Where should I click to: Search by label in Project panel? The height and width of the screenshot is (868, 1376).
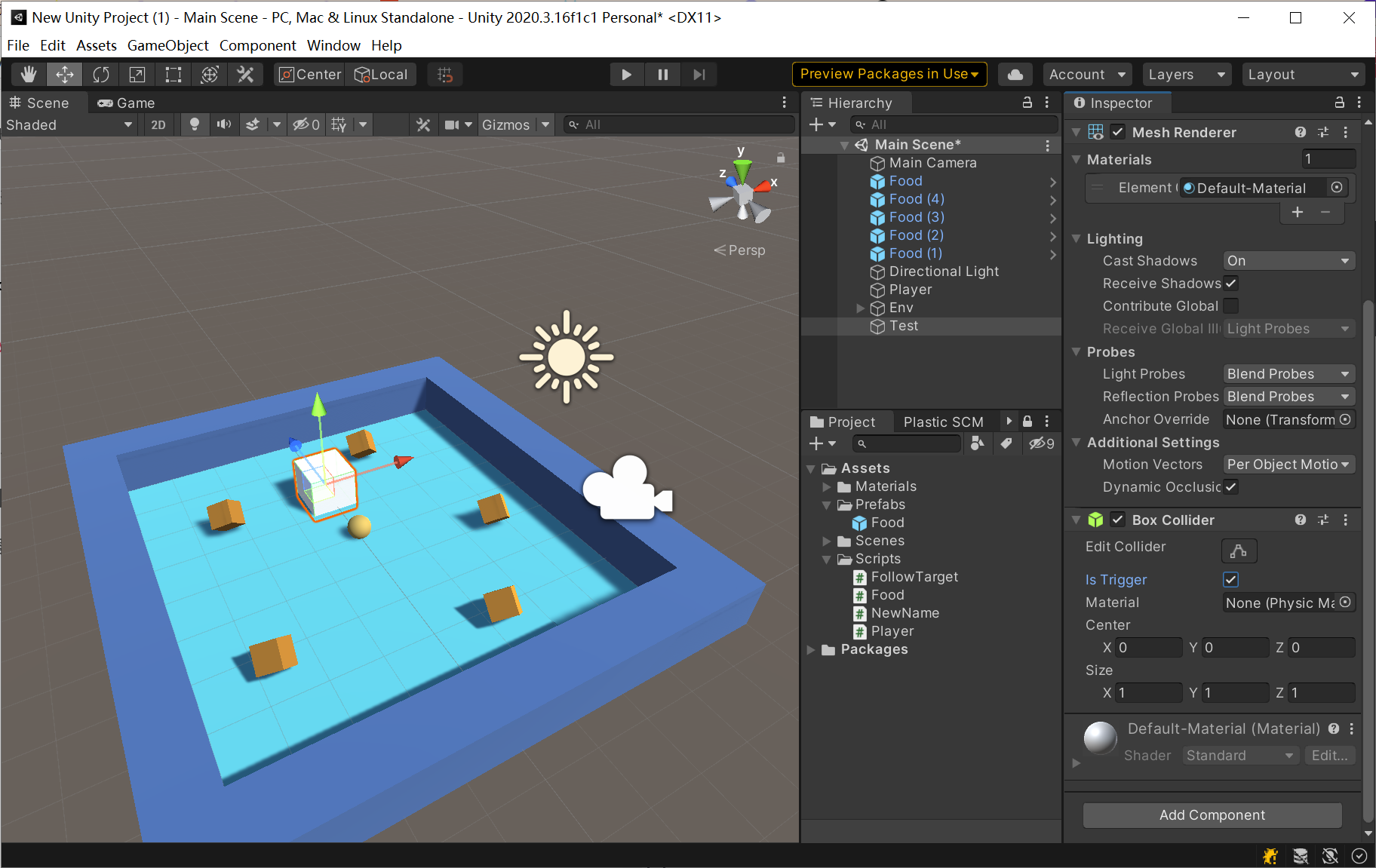pyautogui.click(x=1006, y=443)
